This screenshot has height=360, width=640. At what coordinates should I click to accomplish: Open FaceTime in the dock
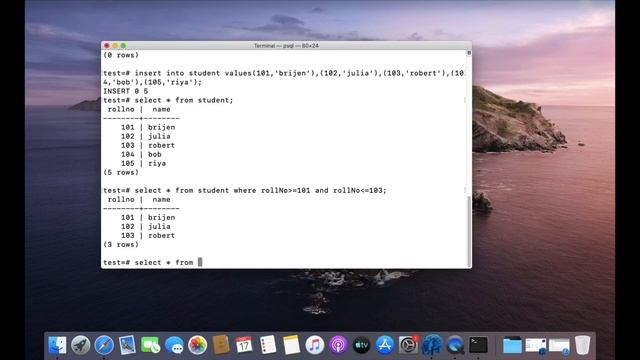151,345
